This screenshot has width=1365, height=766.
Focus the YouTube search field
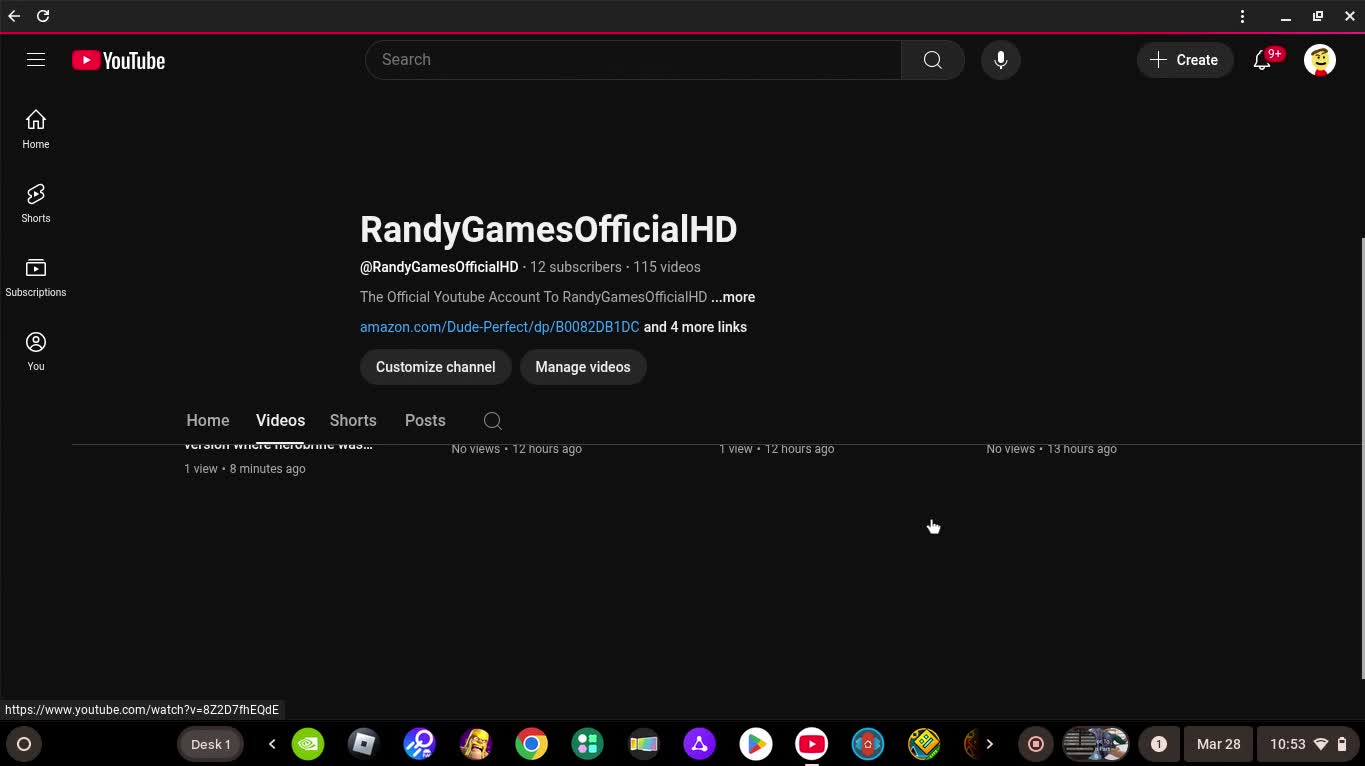coord(634,60)
